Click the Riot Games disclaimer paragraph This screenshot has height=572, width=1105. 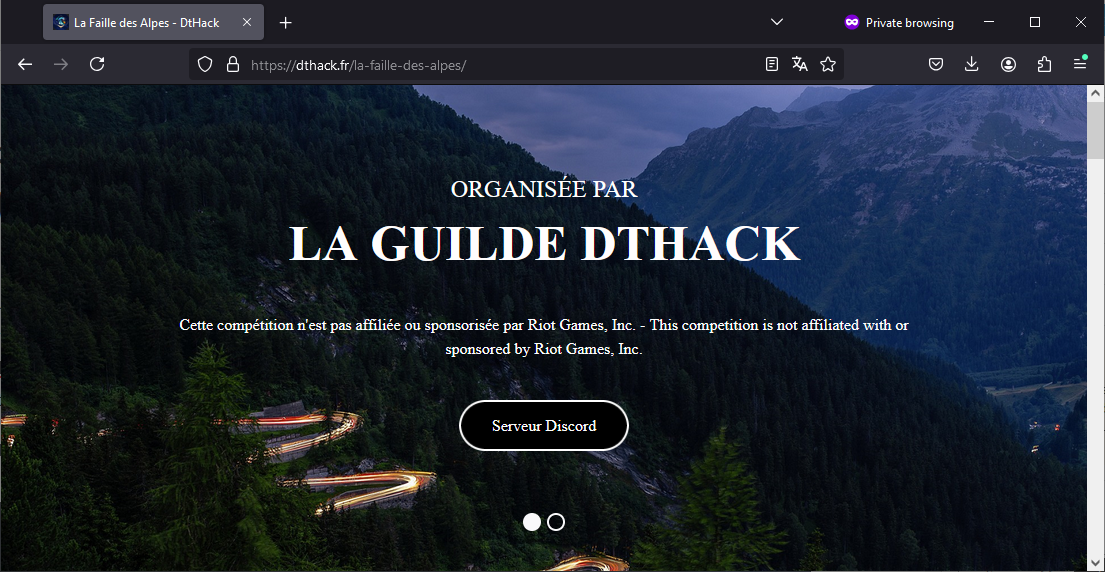point(544,337)
